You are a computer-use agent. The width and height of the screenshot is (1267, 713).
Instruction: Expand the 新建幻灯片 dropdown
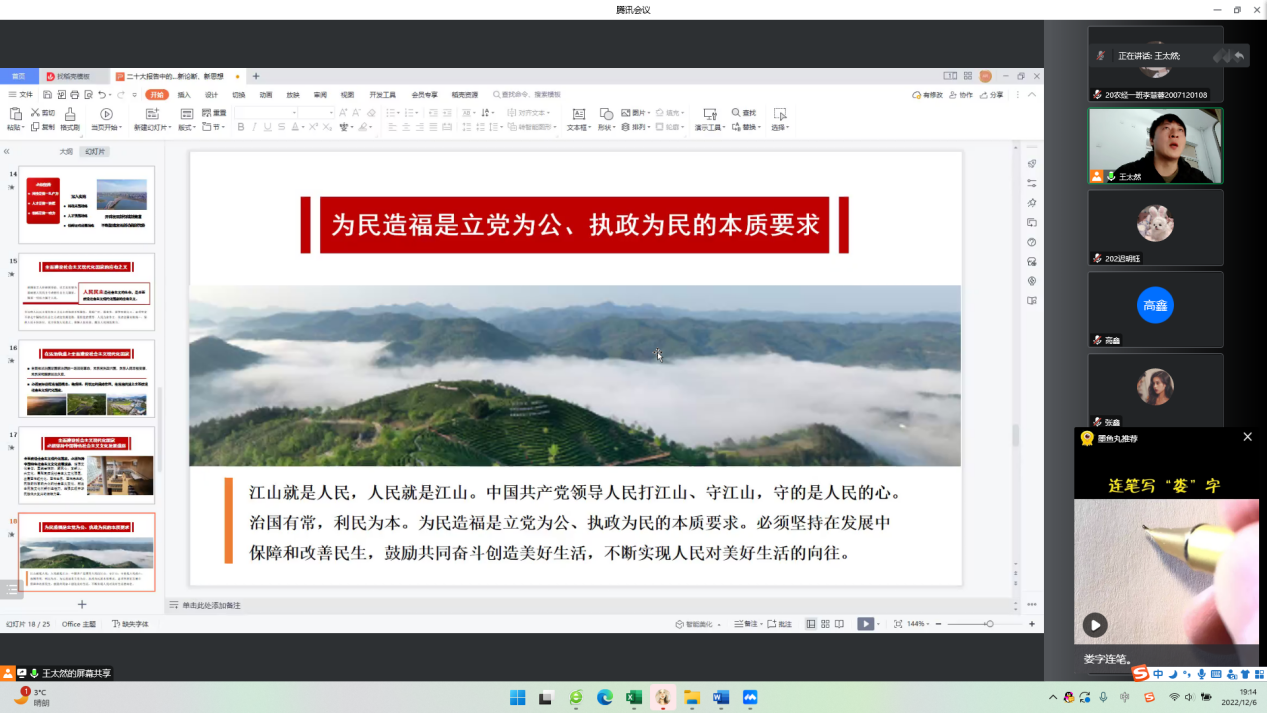click(171, 128)
